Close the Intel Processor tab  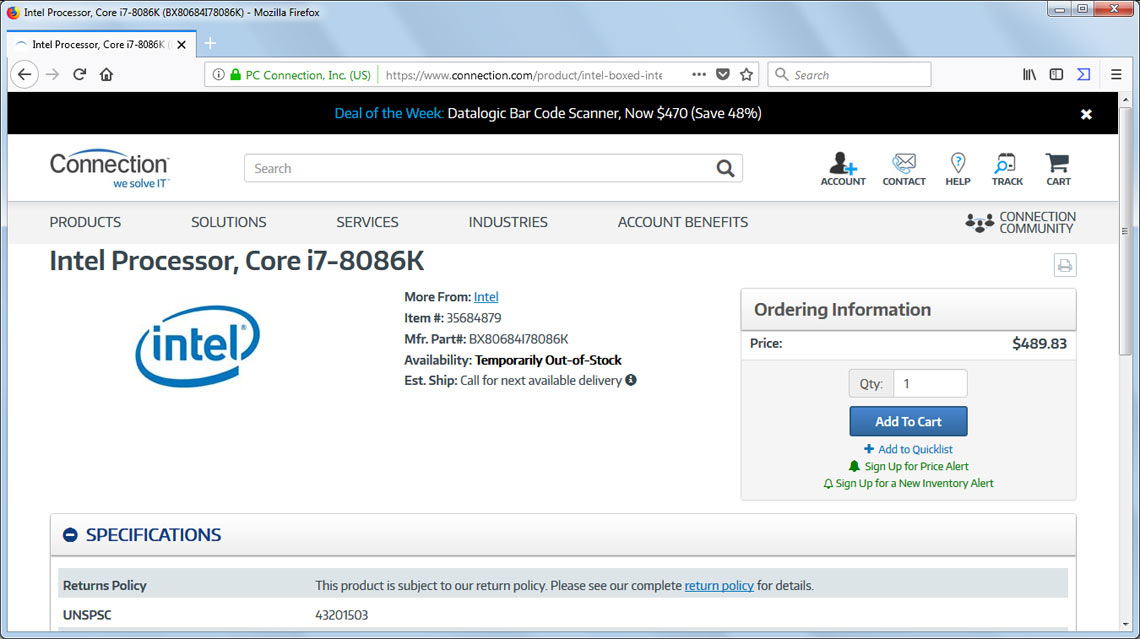181,44
